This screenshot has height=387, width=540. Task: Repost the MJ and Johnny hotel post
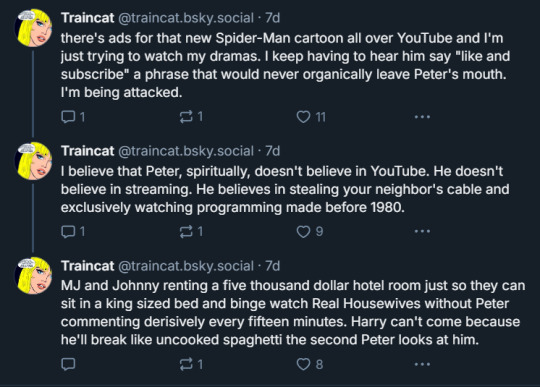[x=191, y=364]
